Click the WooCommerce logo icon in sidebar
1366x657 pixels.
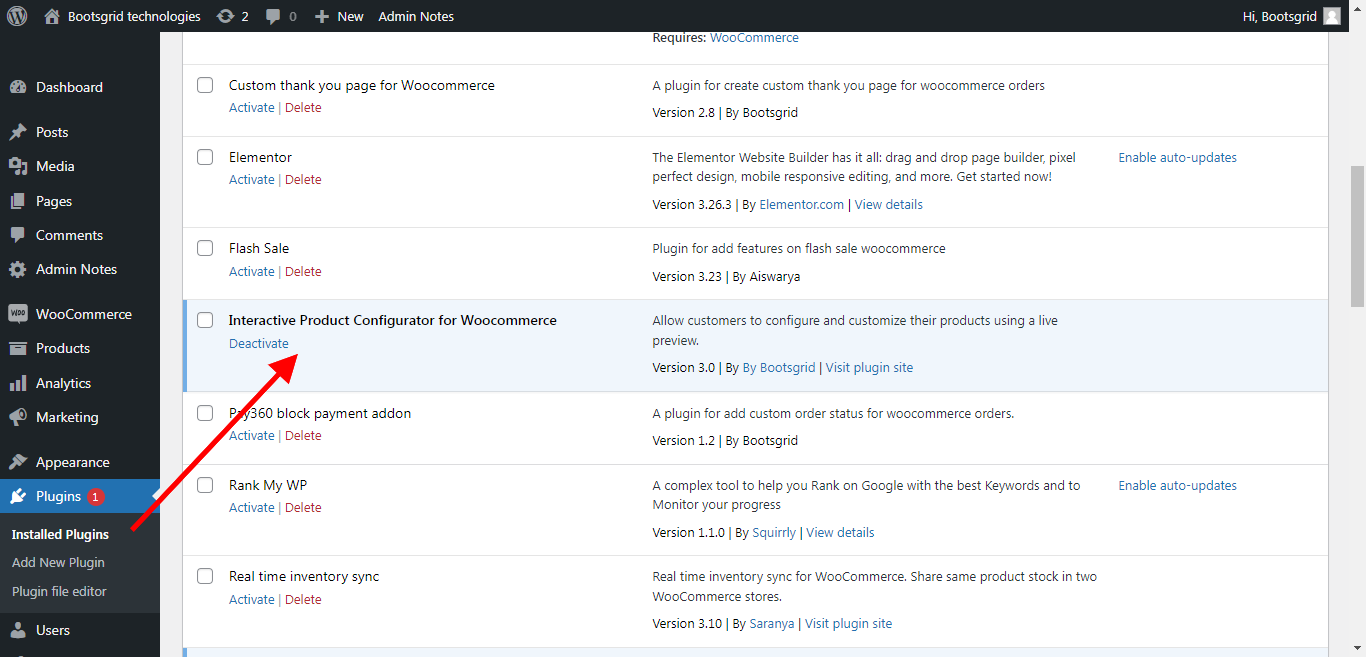tap(18, 314)
